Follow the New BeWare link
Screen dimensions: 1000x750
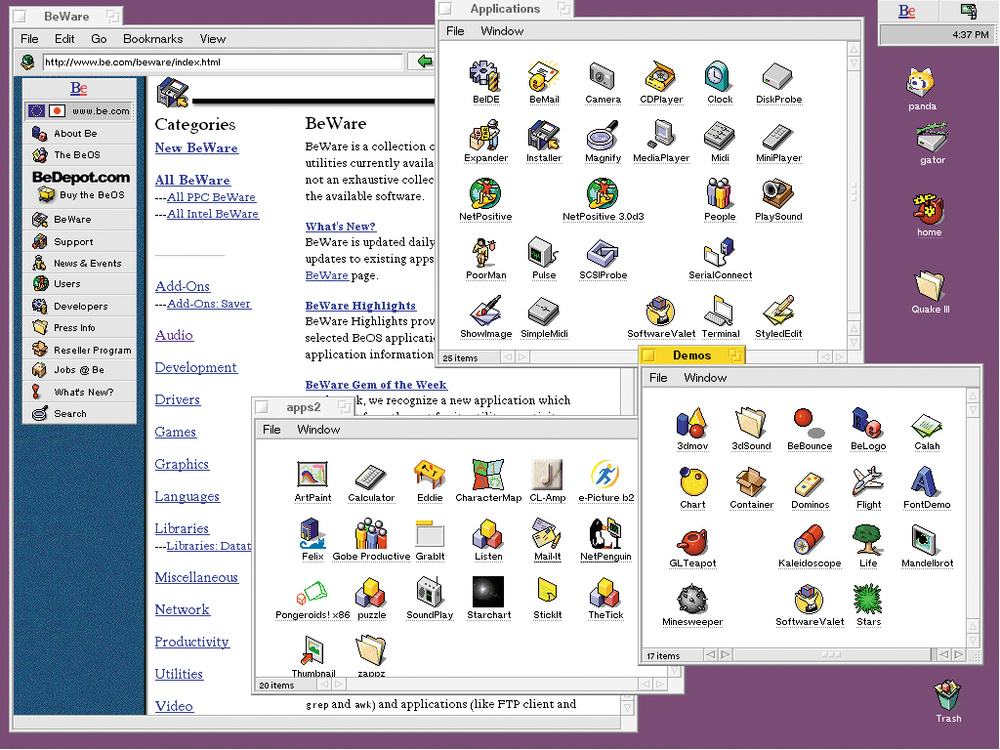[196, 148]
